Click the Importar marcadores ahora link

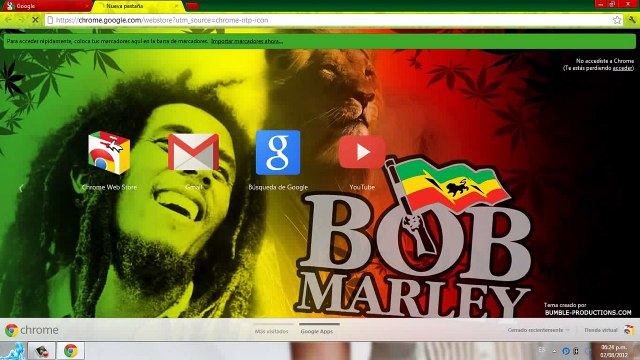click(x=247, y=41)
